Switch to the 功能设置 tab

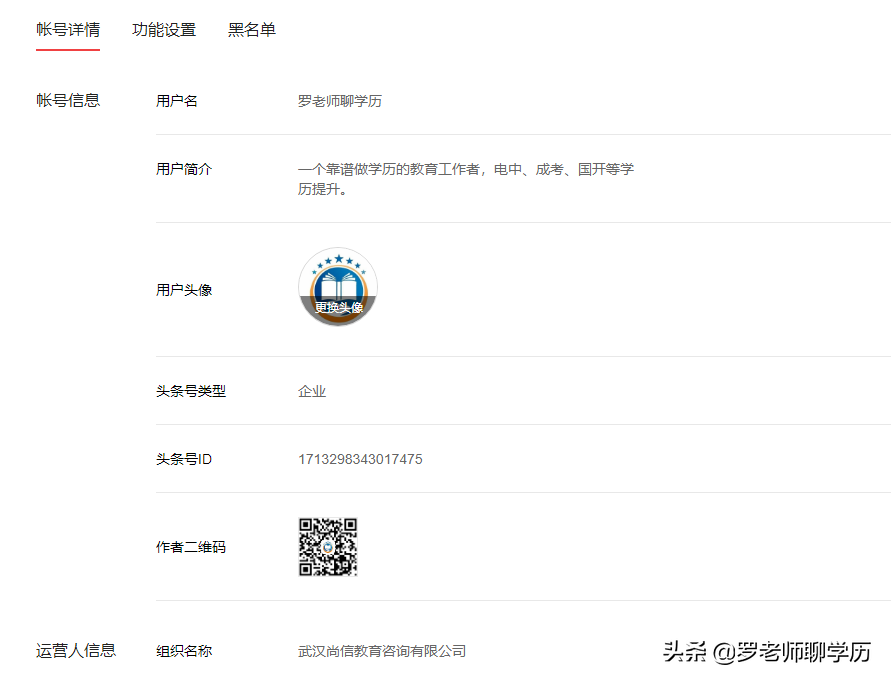pos(164,30)
